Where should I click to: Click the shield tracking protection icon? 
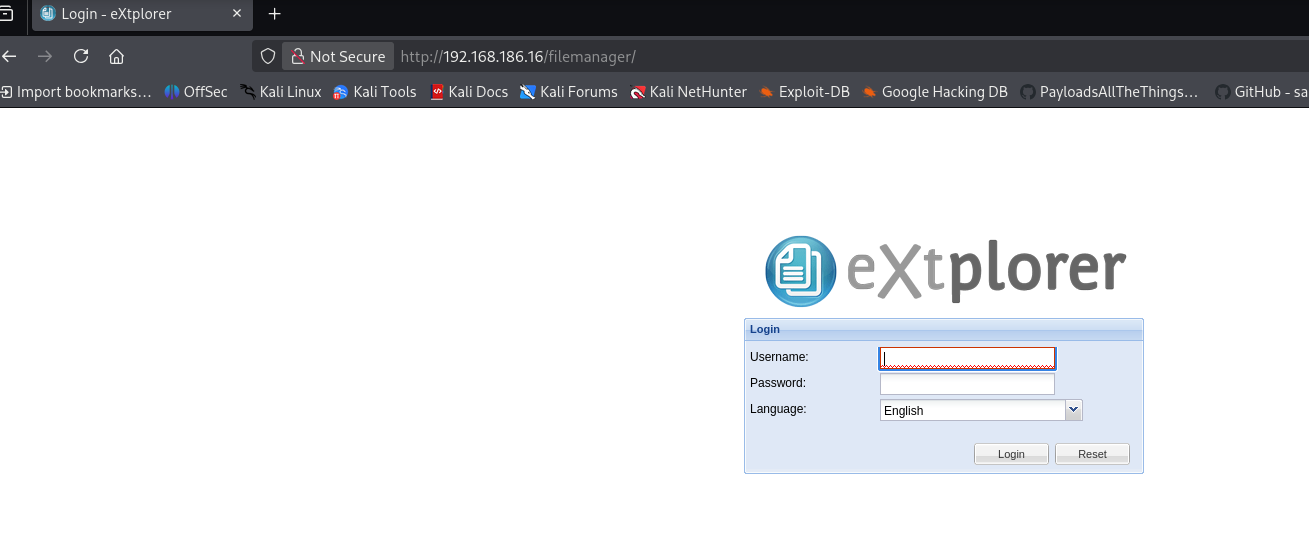point(267,56)
